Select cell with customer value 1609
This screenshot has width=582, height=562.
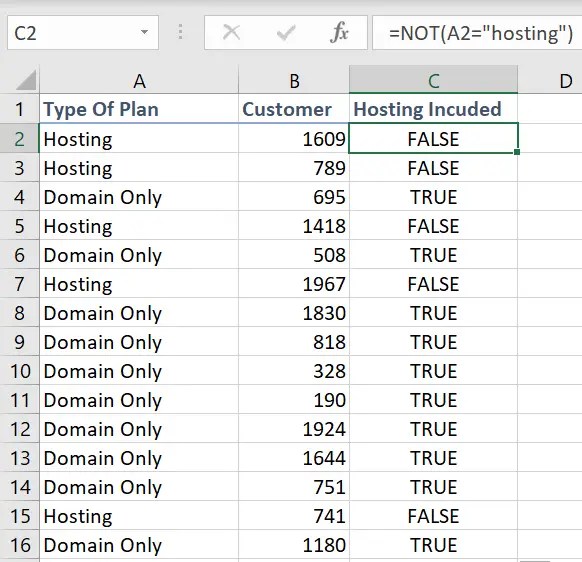(294, 138)
